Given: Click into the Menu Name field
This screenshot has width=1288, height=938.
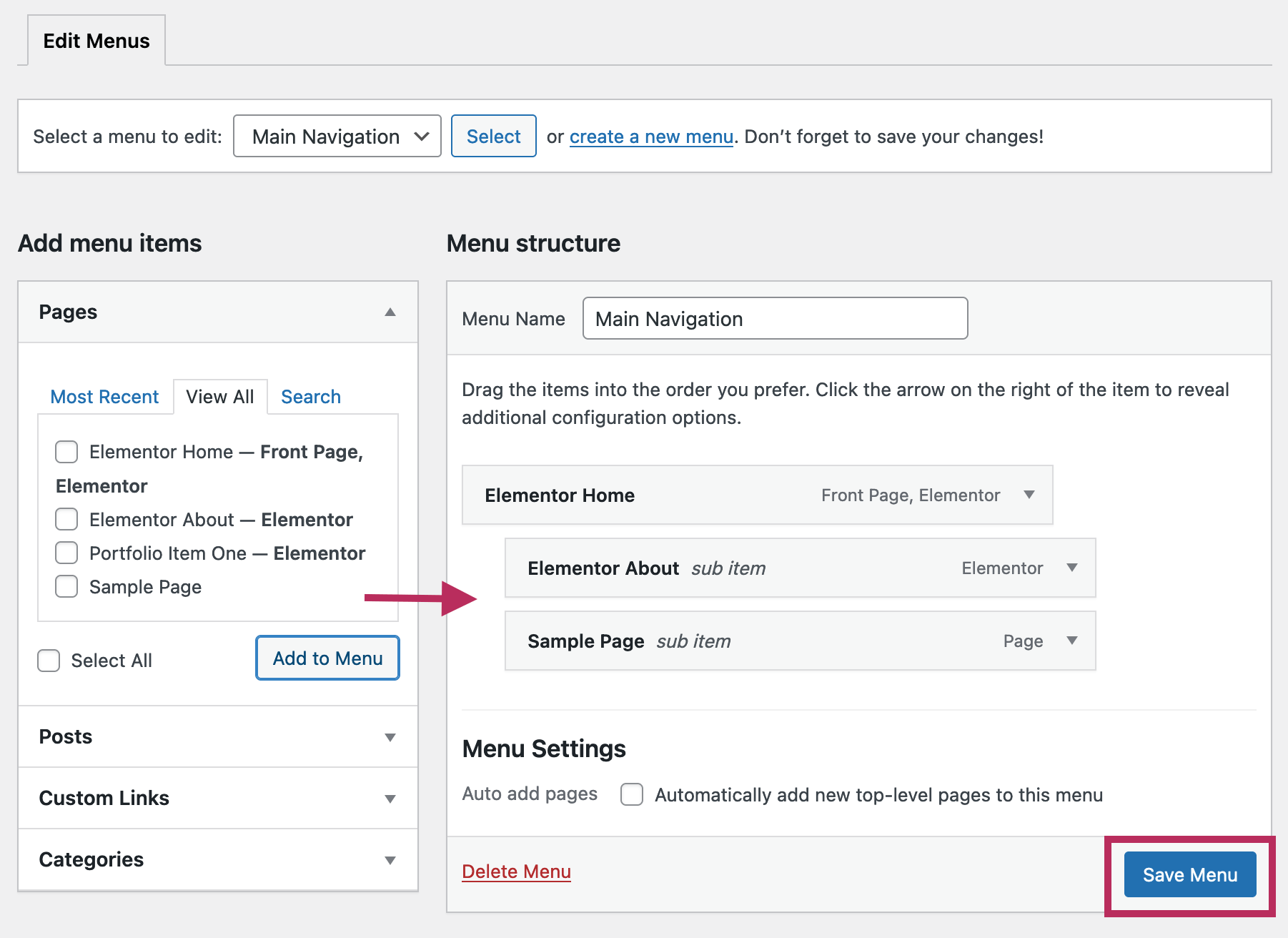Looking at the screenshot, I should pos(775,319).
